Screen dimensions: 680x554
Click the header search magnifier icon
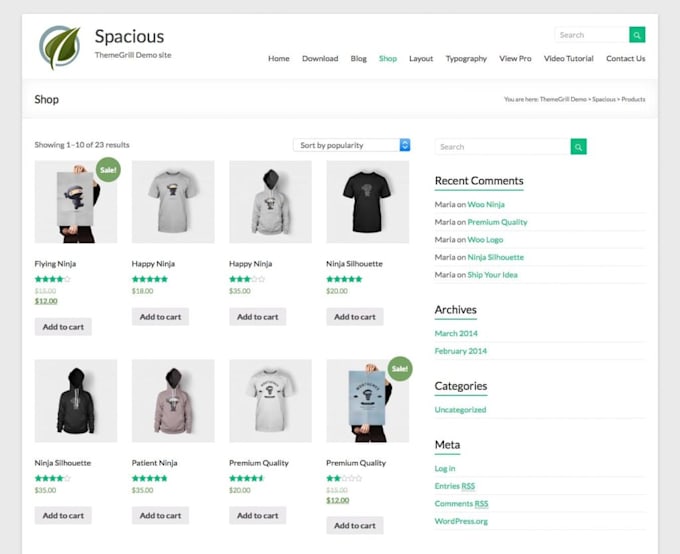point(637,35)
